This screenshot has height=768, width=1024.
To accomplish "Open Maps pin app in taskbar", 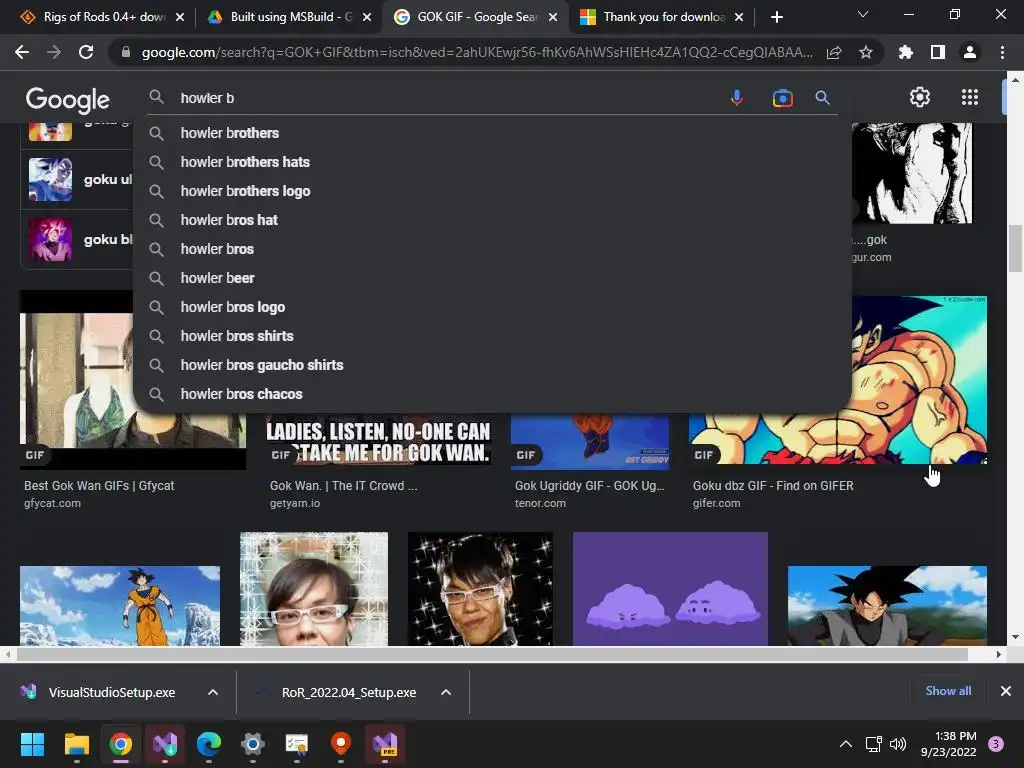I will [341, 744].
